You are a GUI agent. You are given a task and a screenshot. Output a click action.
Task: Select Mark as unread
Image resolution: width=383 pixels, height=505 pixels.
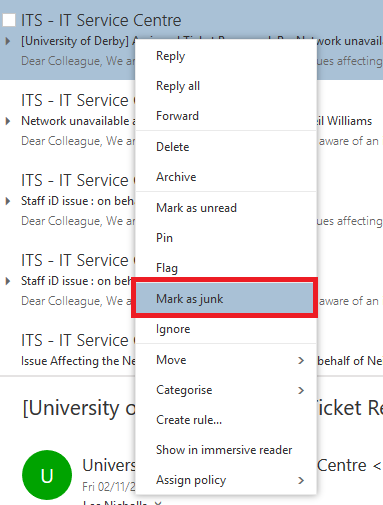226,208
